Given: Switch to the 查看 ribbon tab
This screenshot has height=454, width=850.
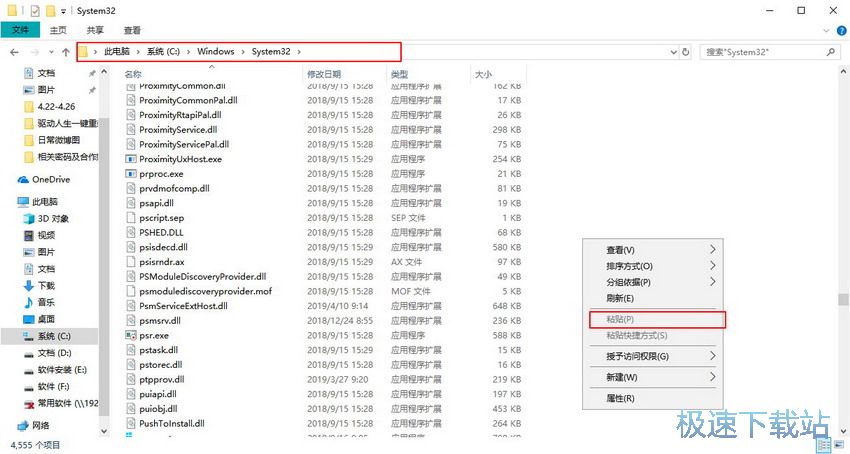Looking at the screenshot, I should [132, 30].
